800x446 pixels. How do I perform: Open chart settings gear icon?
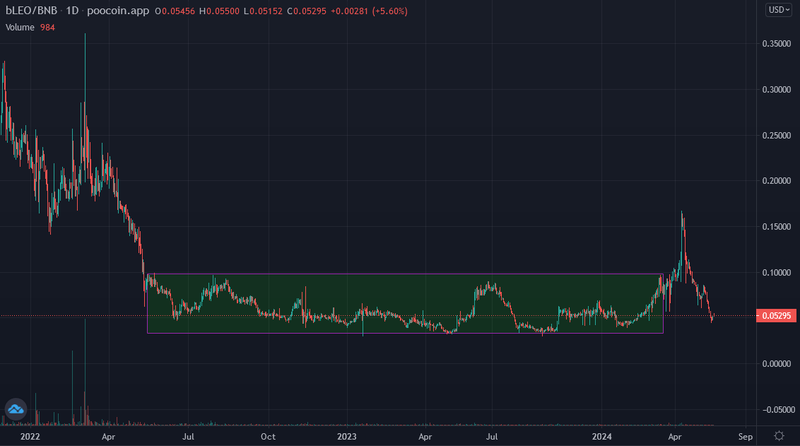779,436
